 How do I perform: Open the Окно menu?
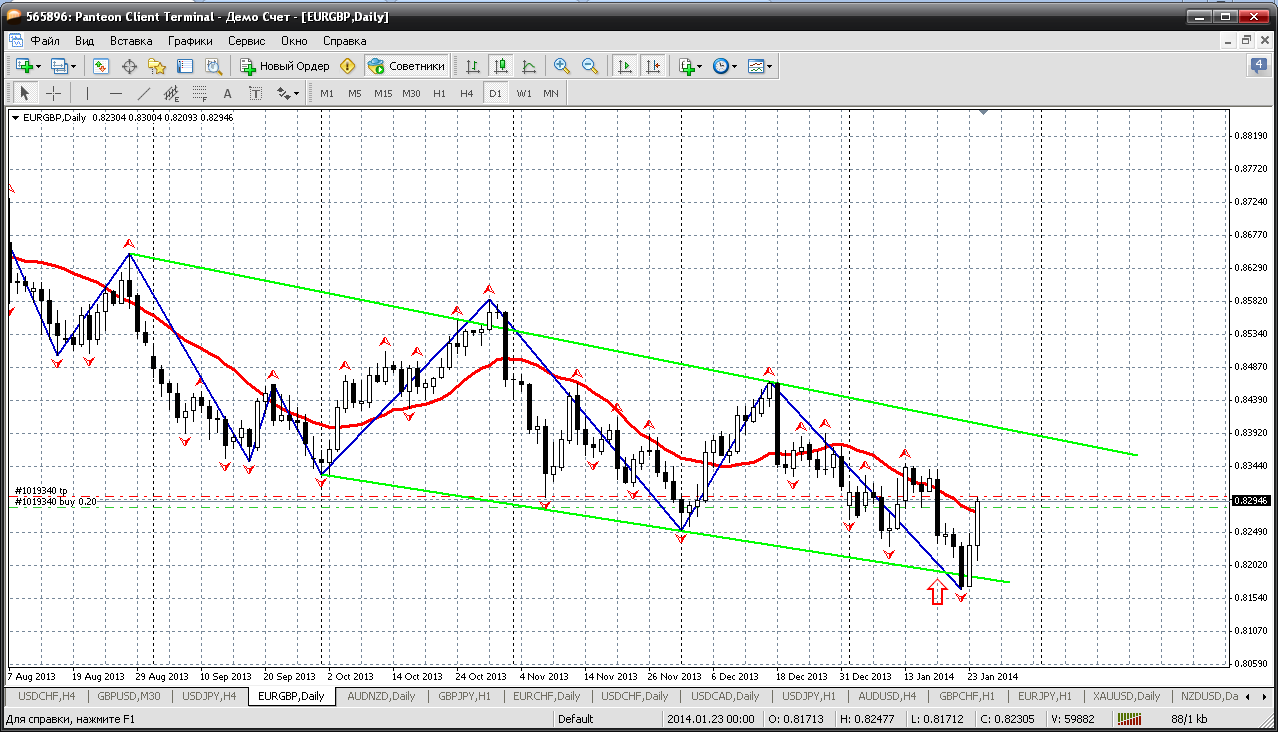pyautogui.click(x=294, y=41)
